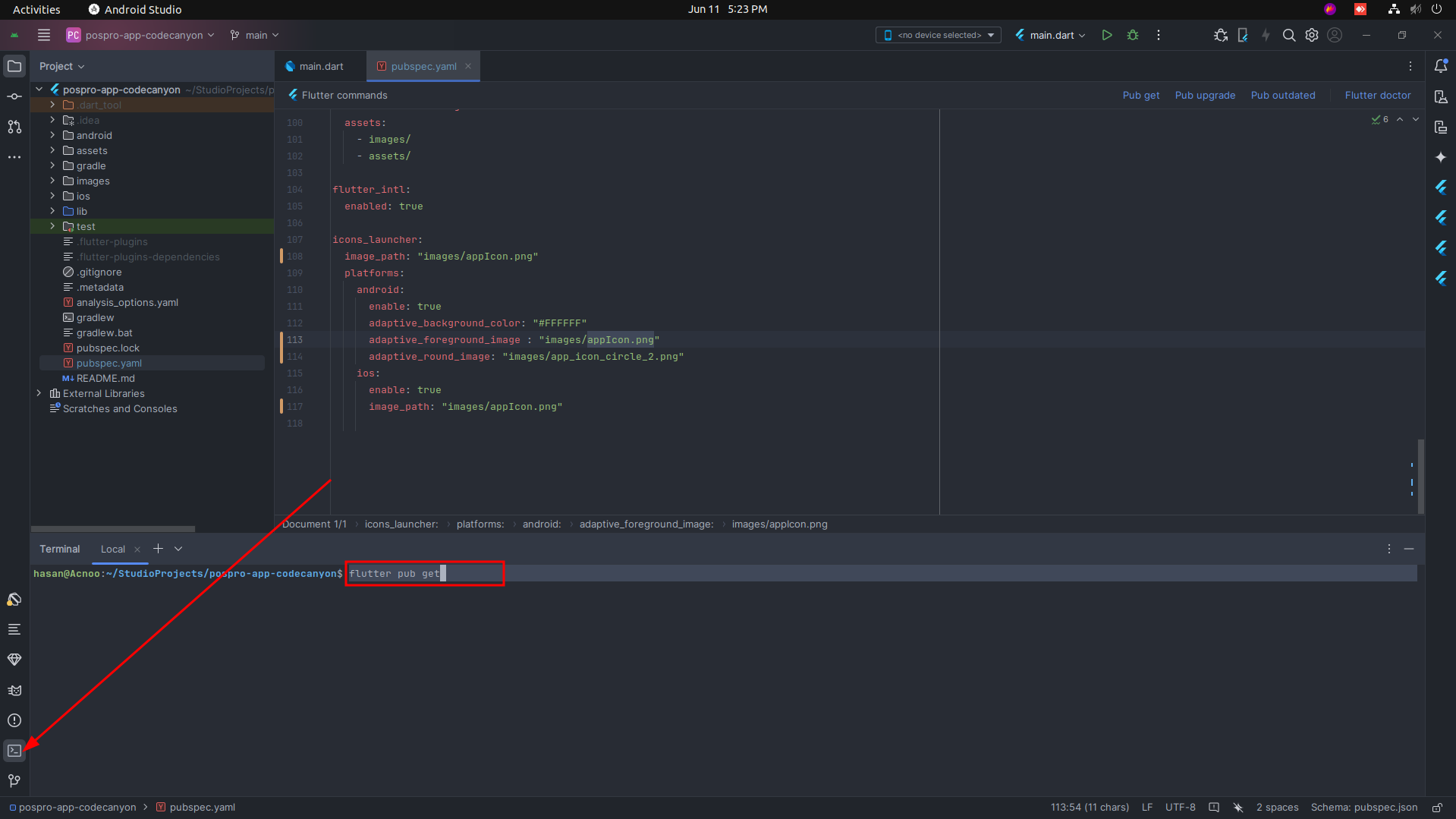Open the device selector dropdown
This screenshot has height=819, width=1456.
[939, 35]
